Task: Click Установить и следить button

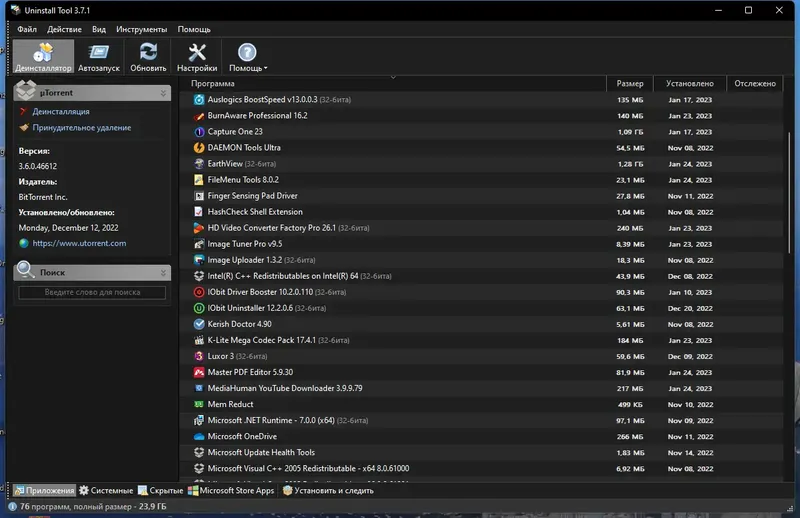Action: click(329, 490)
